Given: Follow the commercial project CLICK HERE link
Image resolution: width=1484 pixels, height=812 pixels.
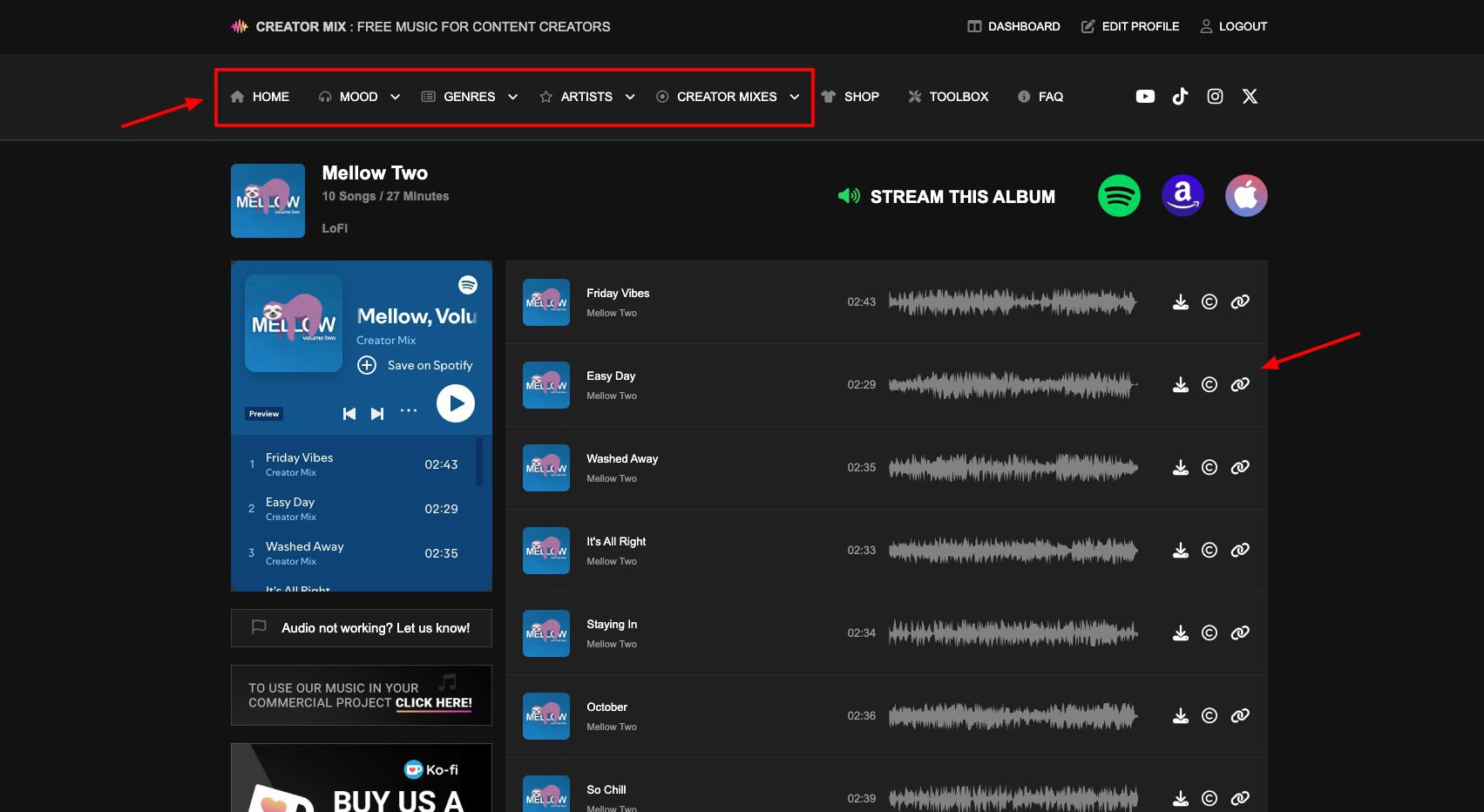Looking at the screenshot, I should pyautogui.click(x=433, y=703).
